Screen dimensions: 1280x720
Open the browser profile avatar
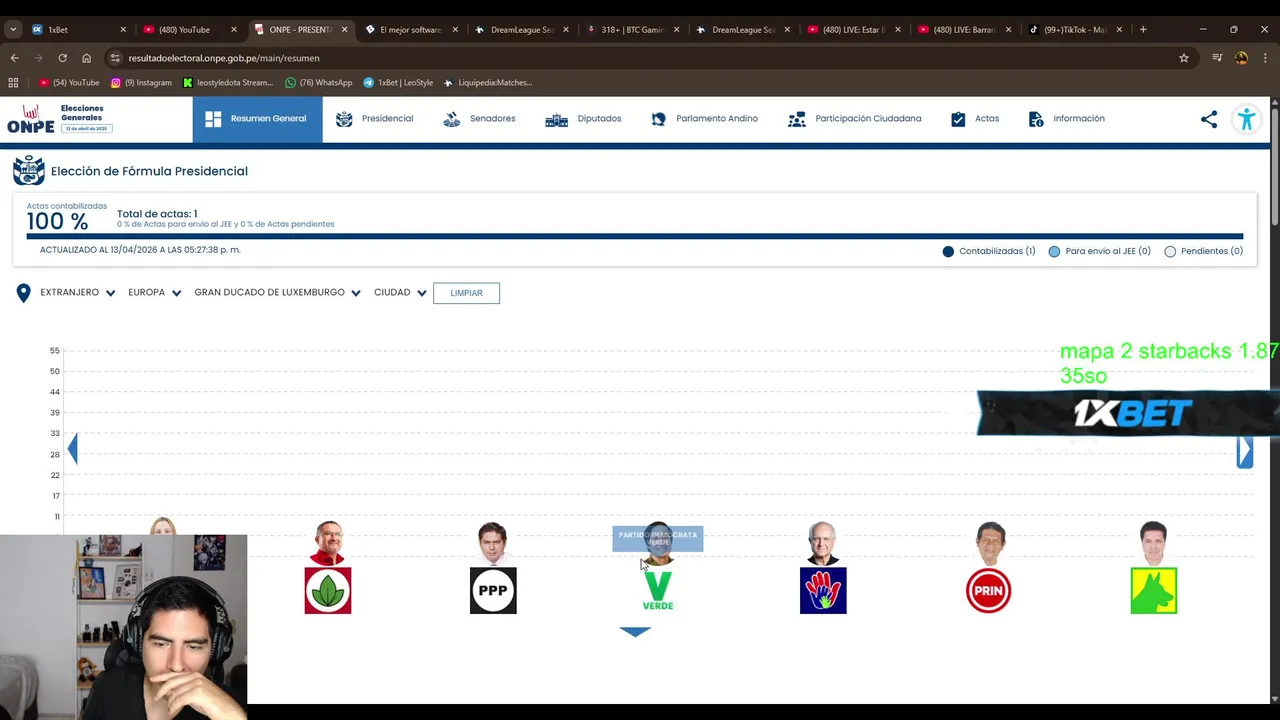point(1241,58)
